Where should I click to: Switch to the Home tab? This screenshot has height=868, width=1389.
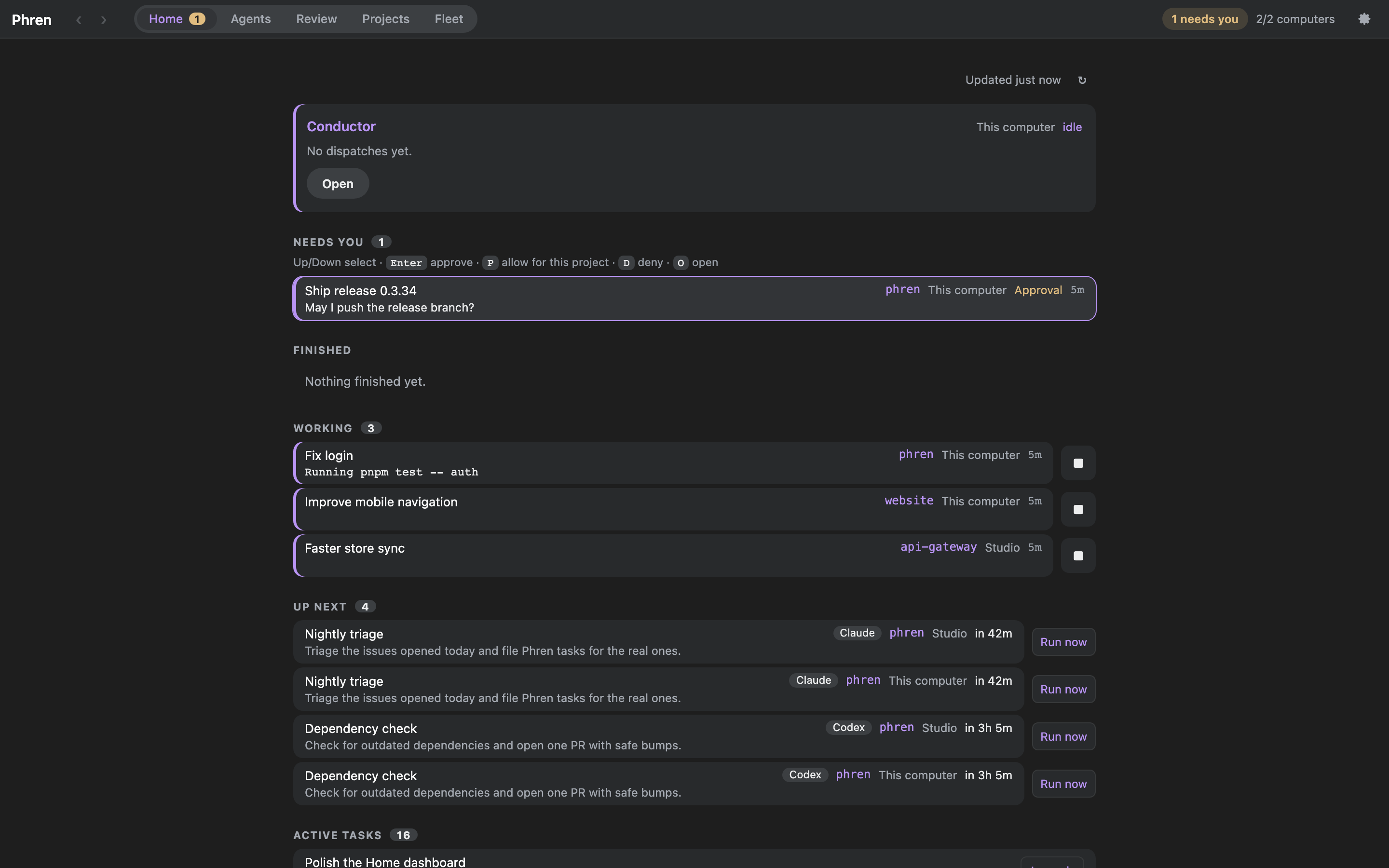[177, 19]
